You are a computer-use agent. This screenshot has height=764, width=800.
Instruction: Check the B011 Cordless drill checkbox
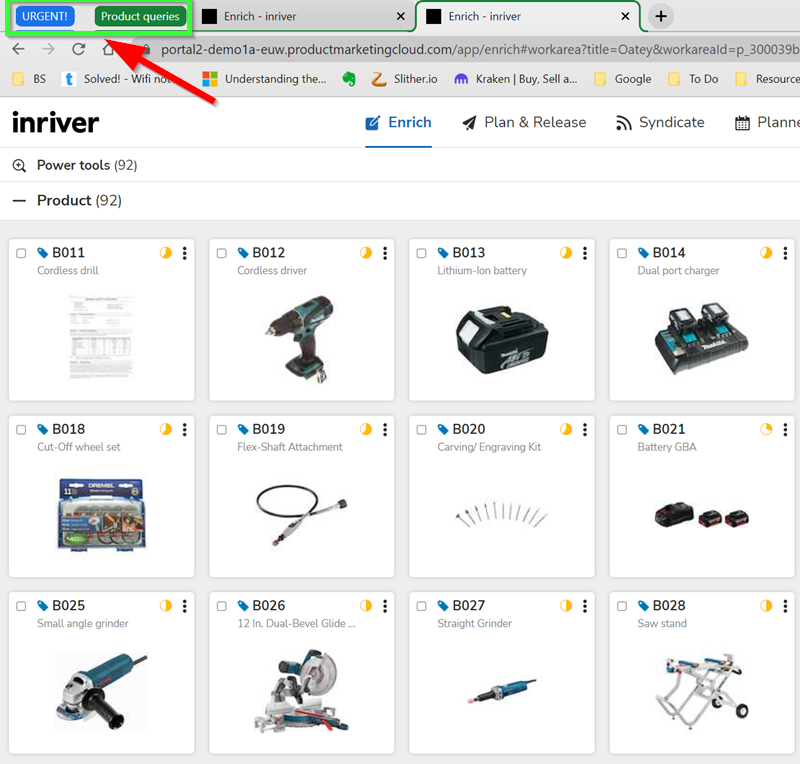click(x=21, y=253)
